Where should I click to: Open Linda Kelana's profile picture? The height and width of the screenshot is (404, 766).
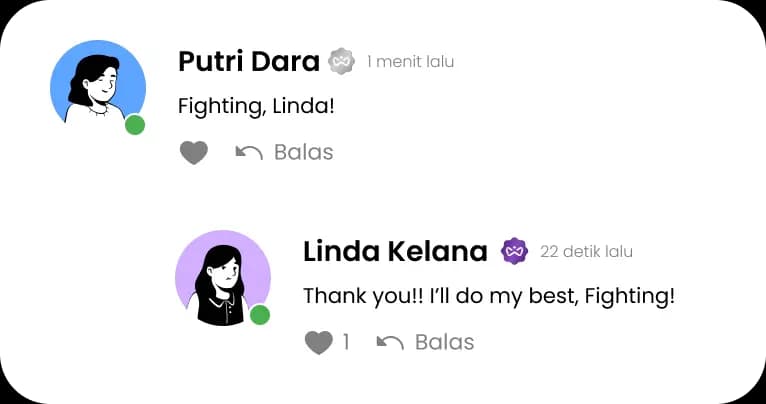(222, 277)
